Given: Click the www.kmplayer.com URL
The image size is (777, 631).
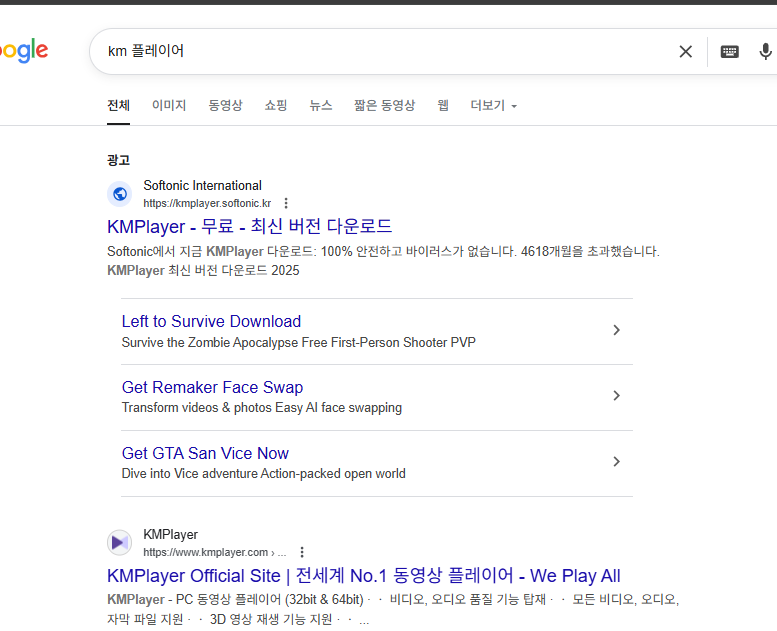Looking at the screenshot, I should click(x=215, y=552).
